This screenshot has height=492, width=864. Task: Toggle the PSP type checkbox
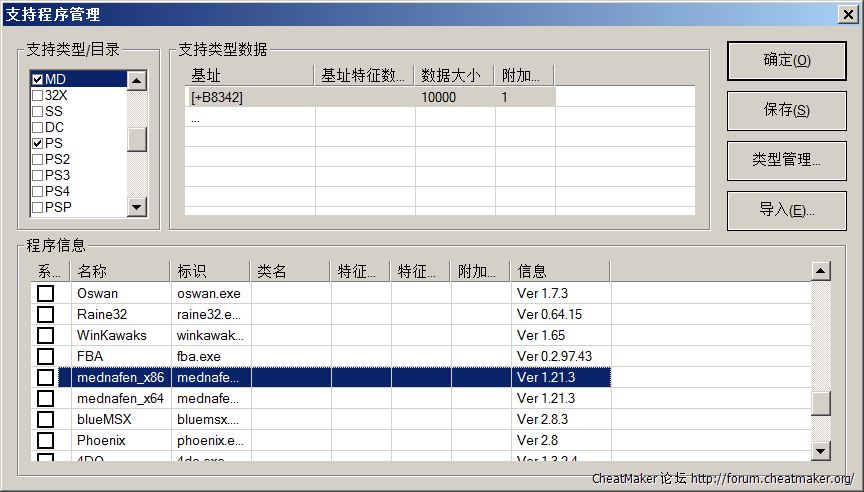37,207
